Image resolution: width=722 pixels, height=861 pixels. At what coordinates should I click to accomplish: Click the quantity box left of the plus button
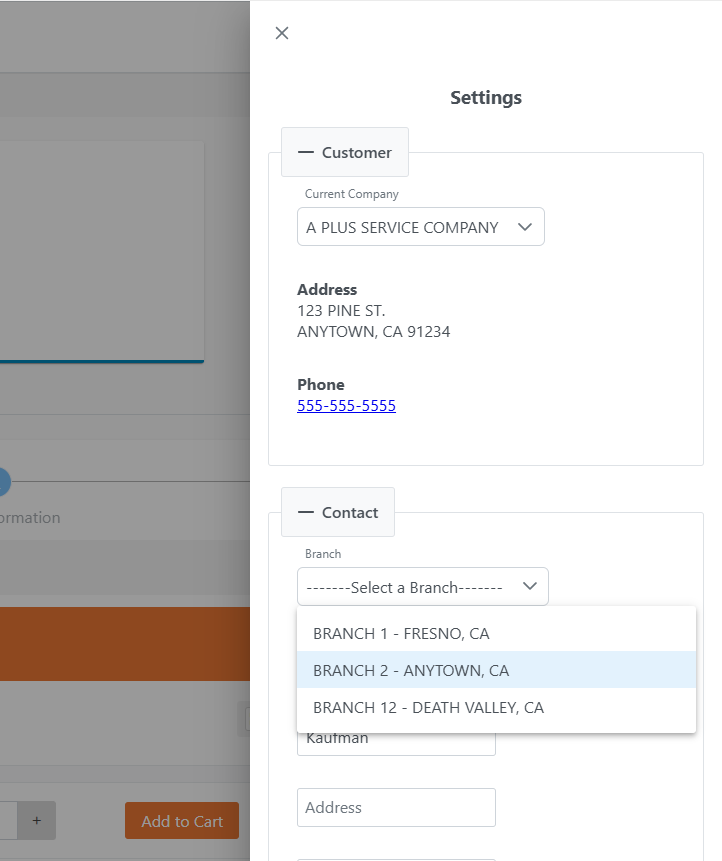pyautogui.click(x=8, y=820)
